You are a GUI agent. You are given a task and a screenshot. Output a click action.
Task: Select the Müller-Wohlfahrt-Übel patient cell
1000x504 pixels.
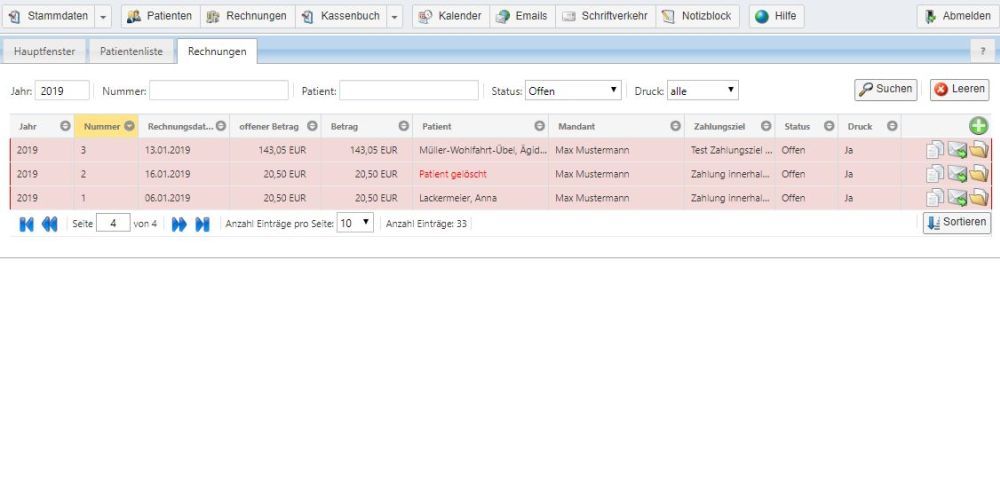(x=480, y=151)
